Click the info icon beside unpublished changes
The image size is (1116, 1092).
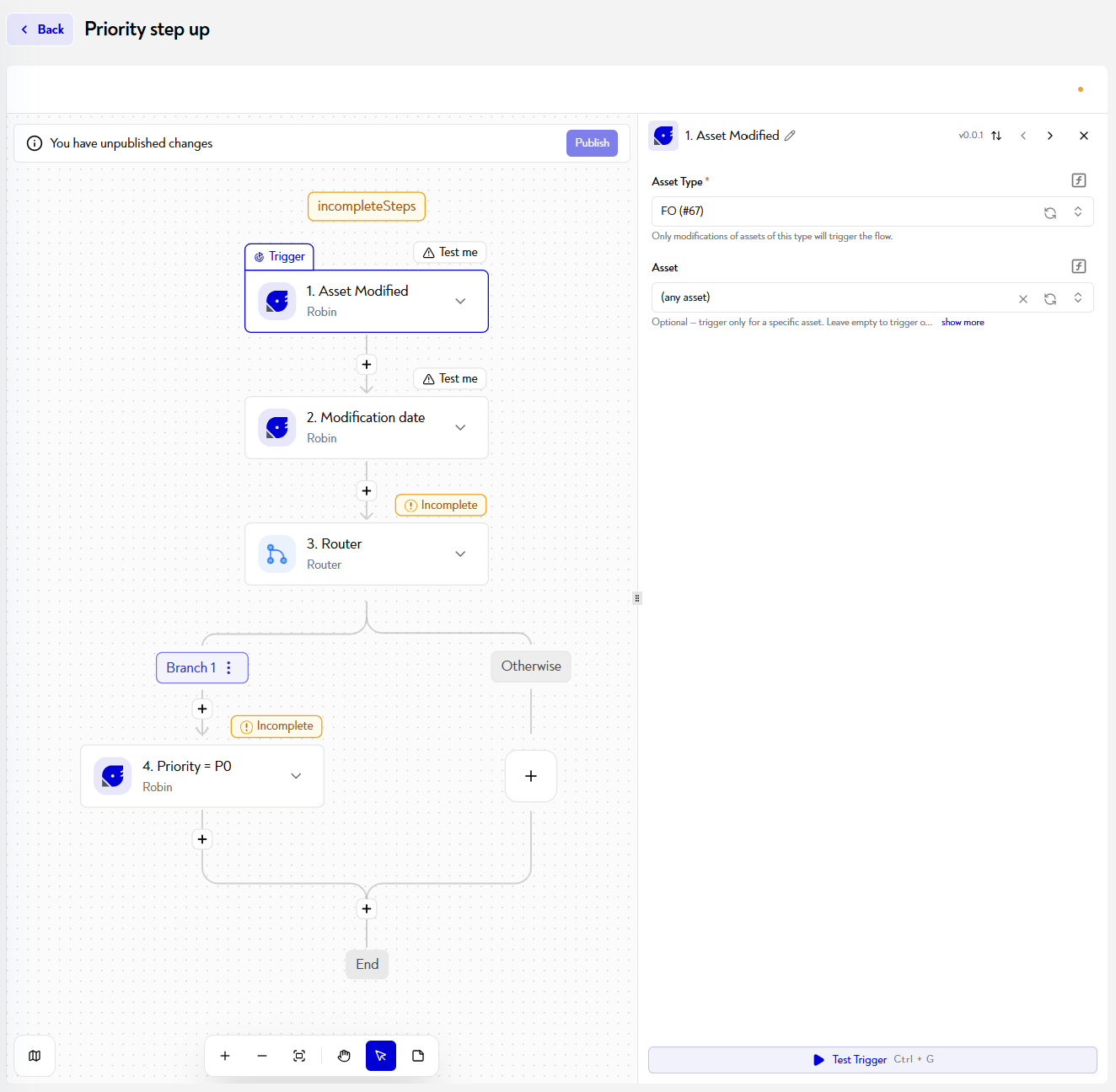point(35,143)
